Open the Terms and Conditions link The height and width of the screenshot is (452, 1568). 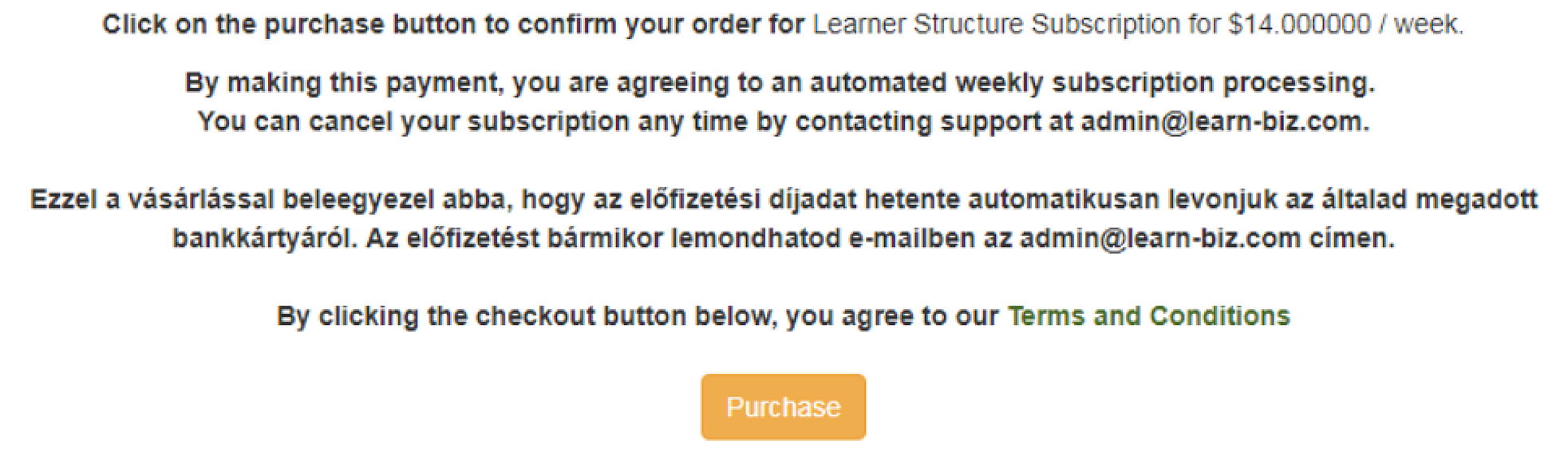pos(1148,316)
